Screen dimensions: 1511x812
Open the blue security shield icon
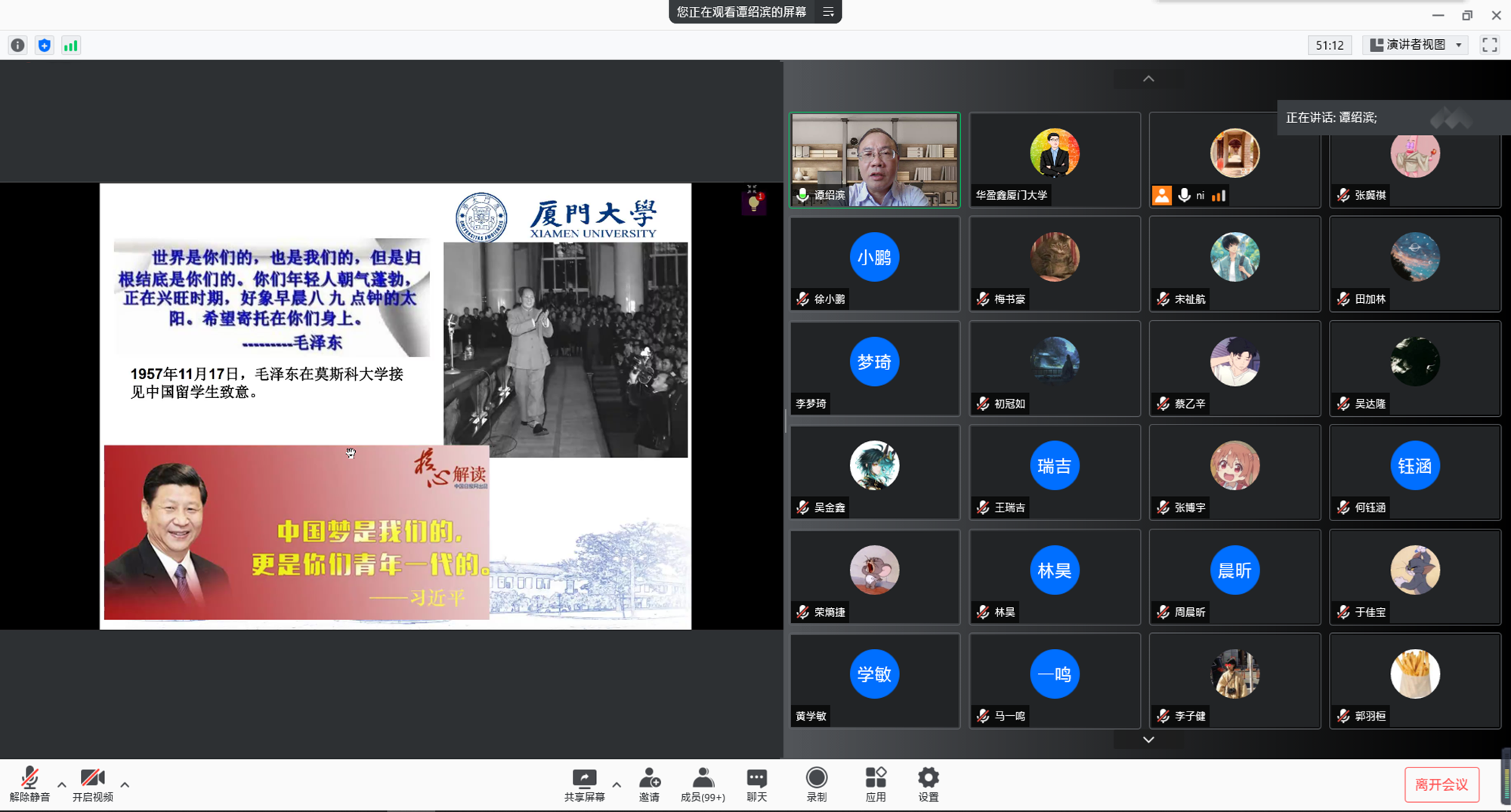(x=45, y=45)
